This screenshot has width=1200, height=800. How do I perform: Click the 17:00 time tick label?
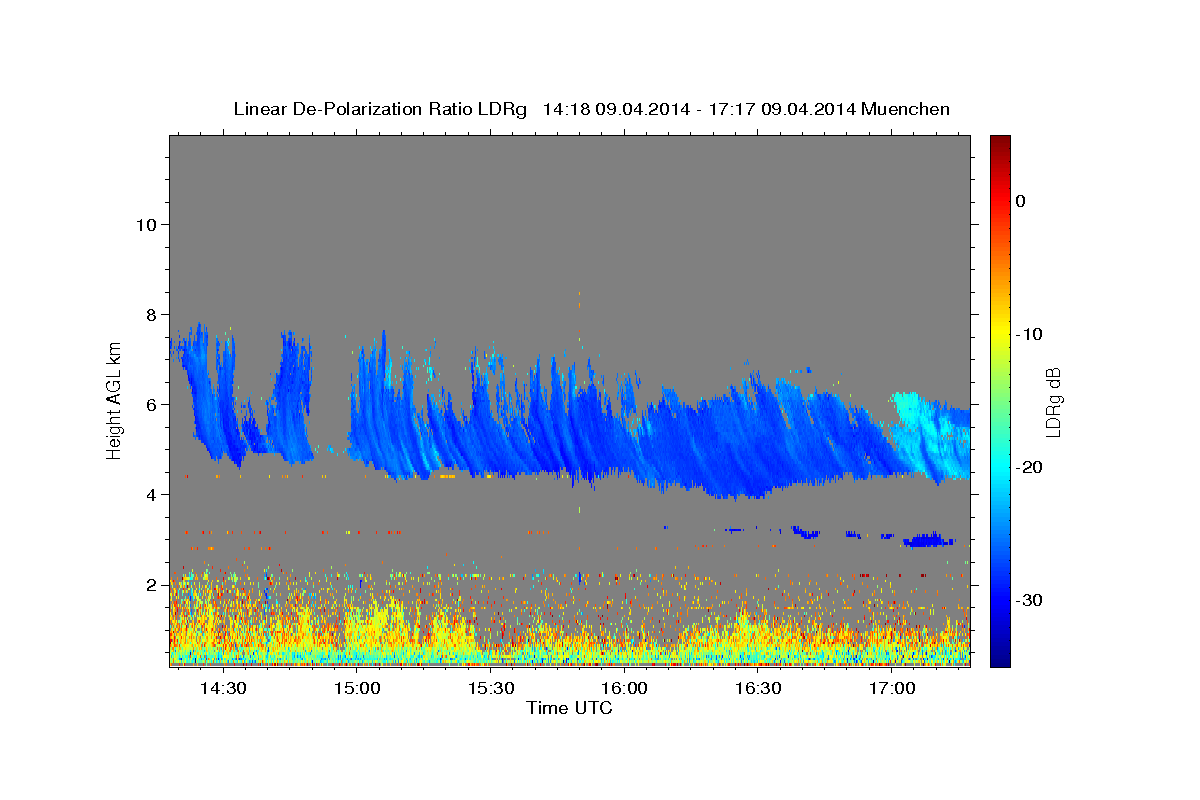[x=892, y=689]
